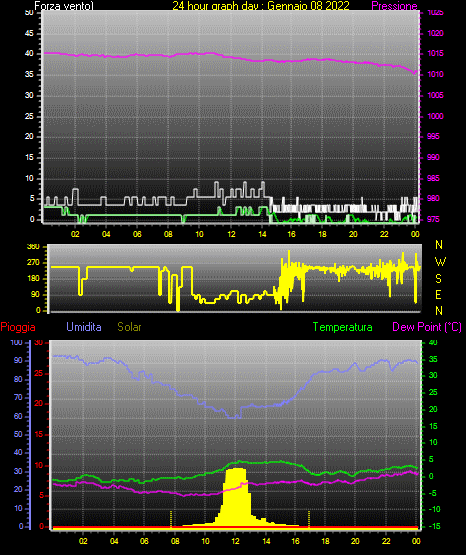Click temperature scale value 35
Image resolution: width=466 pixels, height=555 pixels.
point(433,359)
